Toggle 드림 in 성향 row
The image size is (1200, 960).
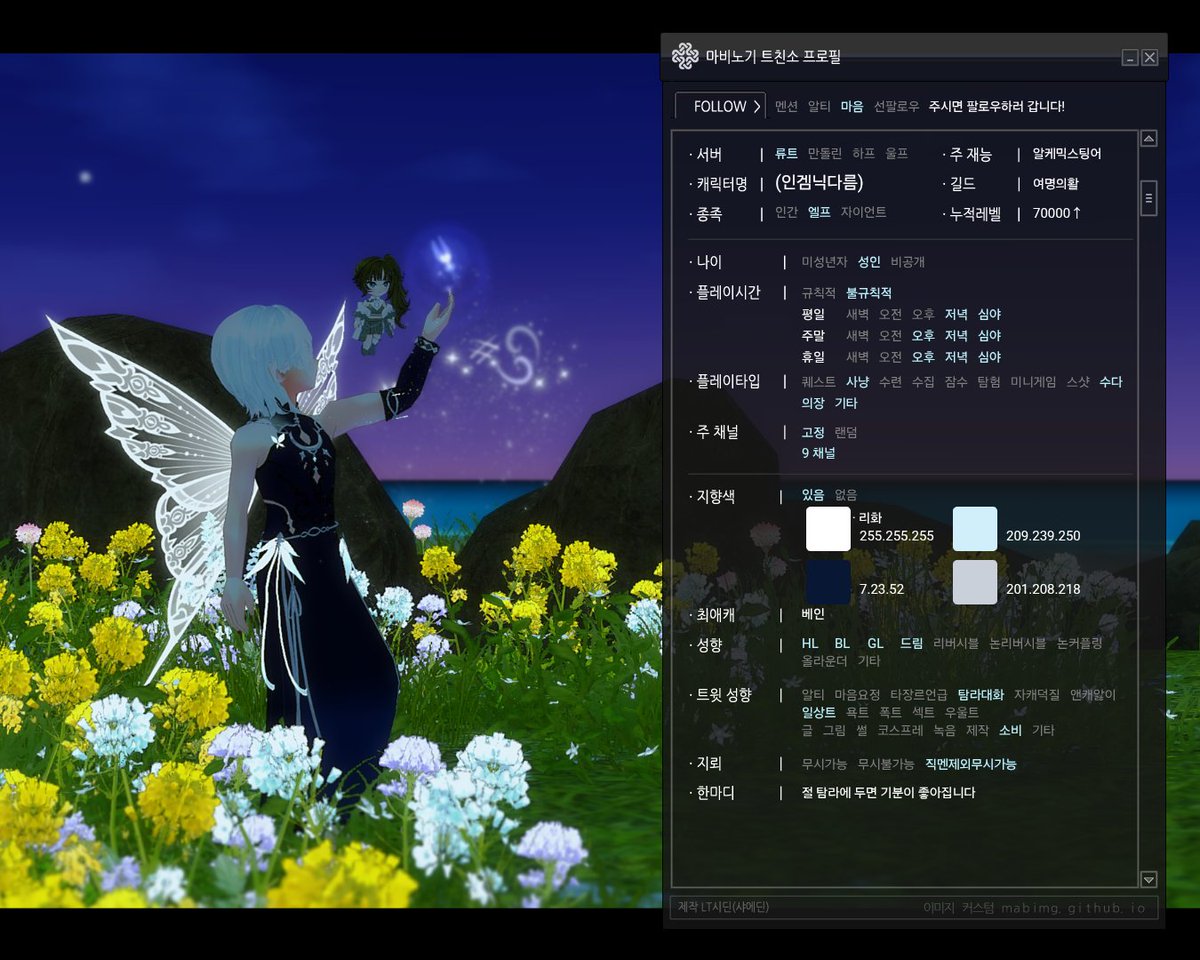(912, 643)
